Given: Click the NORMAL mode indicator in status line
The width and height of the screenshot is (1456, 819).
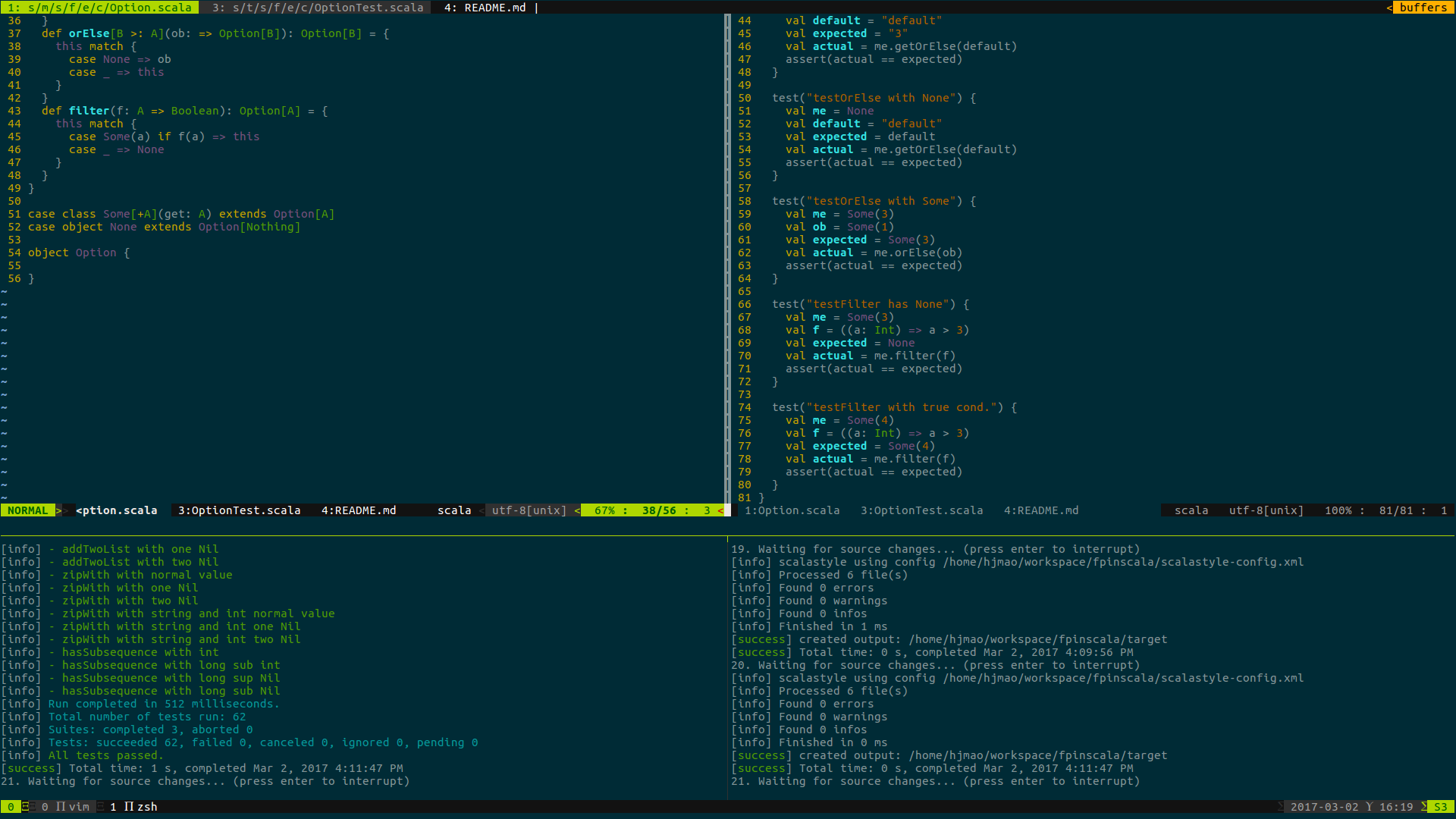Looking at the screenshot, I should pos(27,510).
